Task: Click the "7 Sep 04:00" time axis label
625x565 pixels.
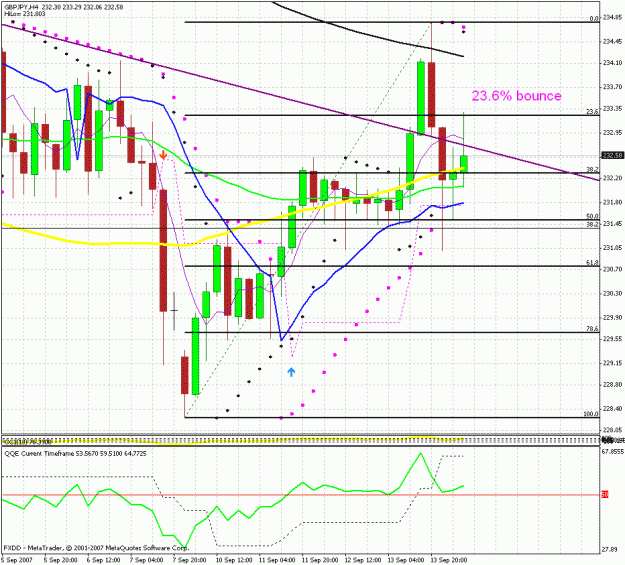Action: pyautogui.click(x=146, y=560)
